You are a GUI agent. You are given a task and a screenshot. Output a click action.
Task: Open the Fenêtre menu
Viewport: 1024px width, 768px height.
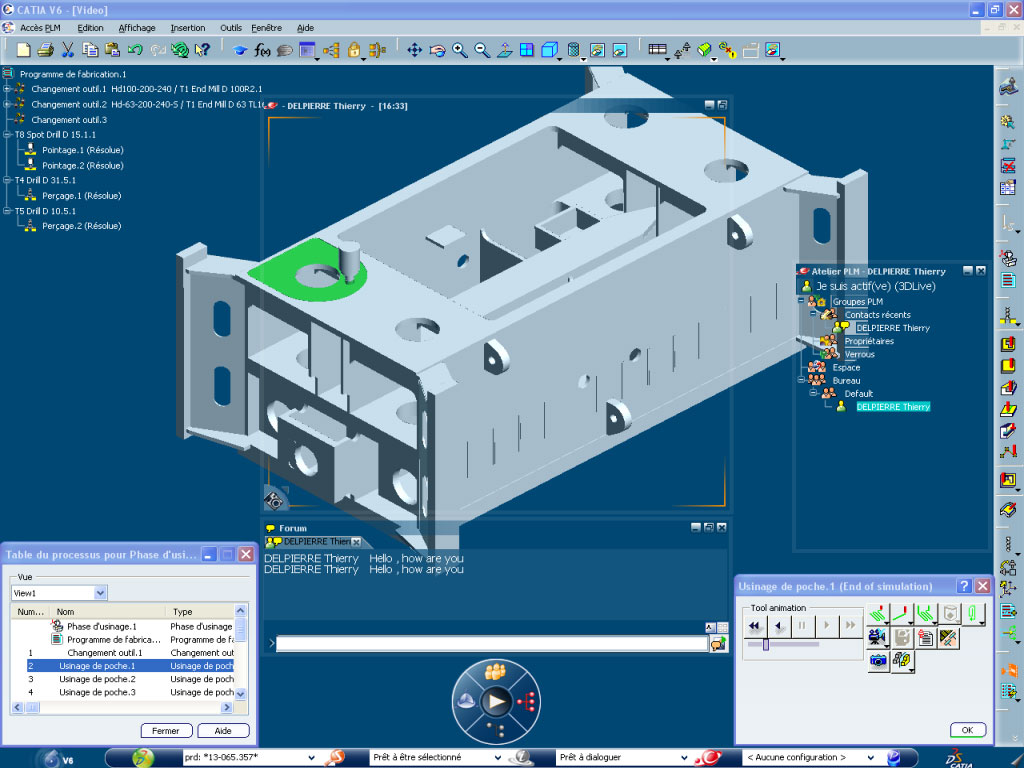(266, 28)
